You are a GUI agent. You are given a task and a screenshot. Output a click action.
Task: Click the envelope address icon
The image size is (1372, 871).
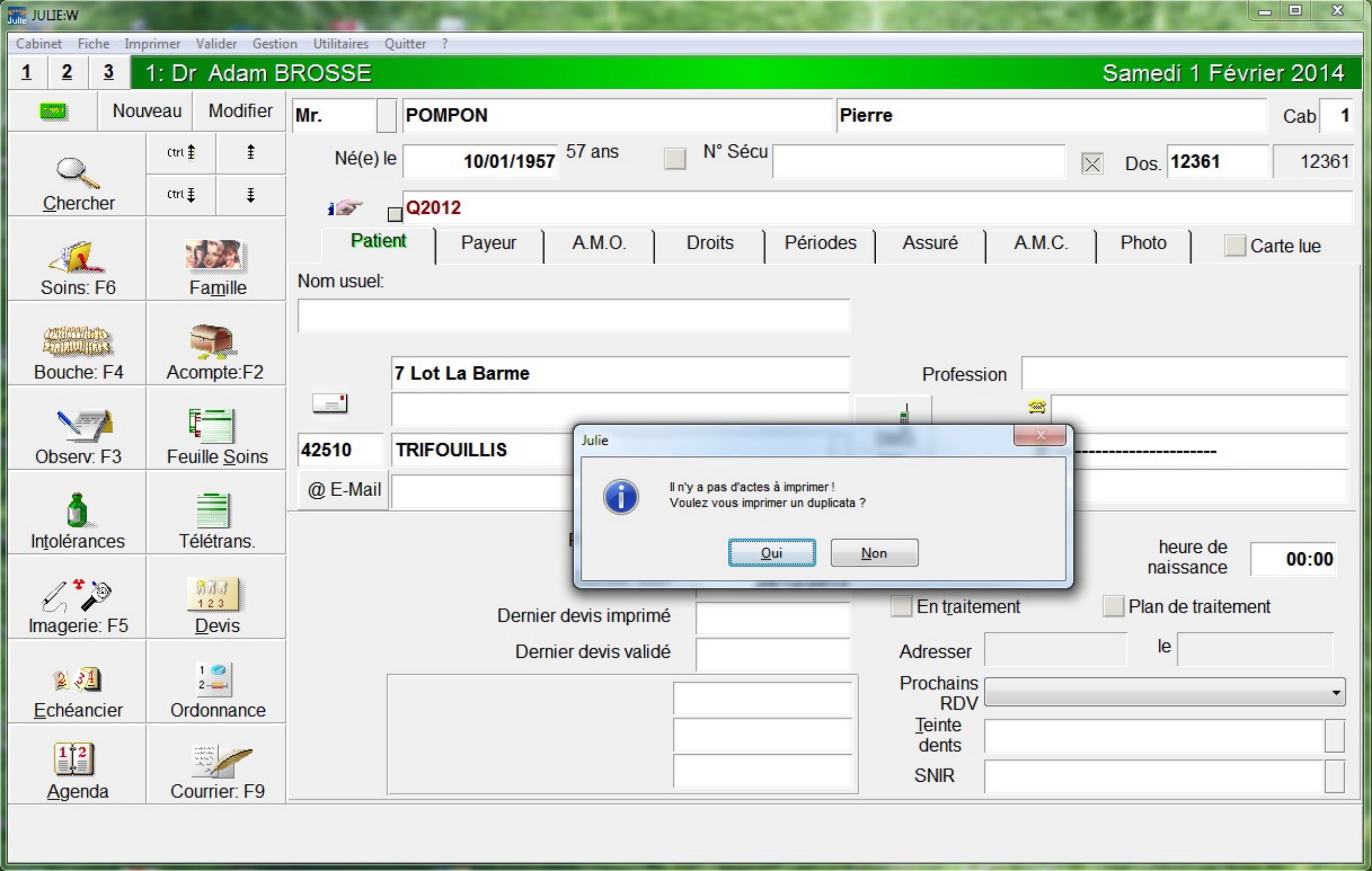pos(330,404)
